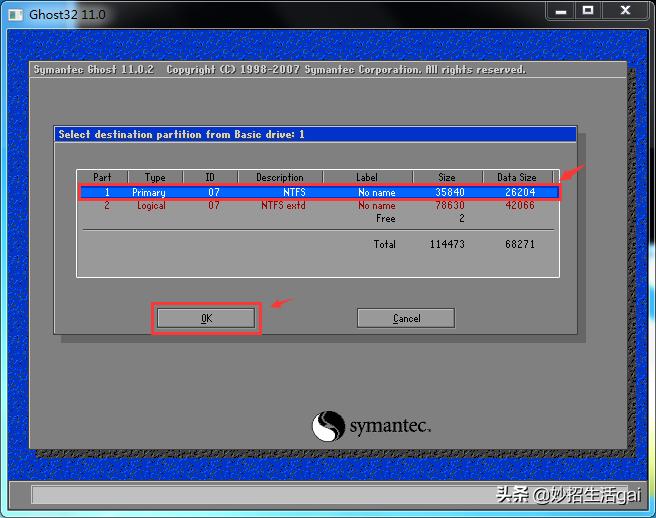Click the Symantec Ghost 11.0.2 copyright header
656x518 pixels.
click(x=279, y=69)
